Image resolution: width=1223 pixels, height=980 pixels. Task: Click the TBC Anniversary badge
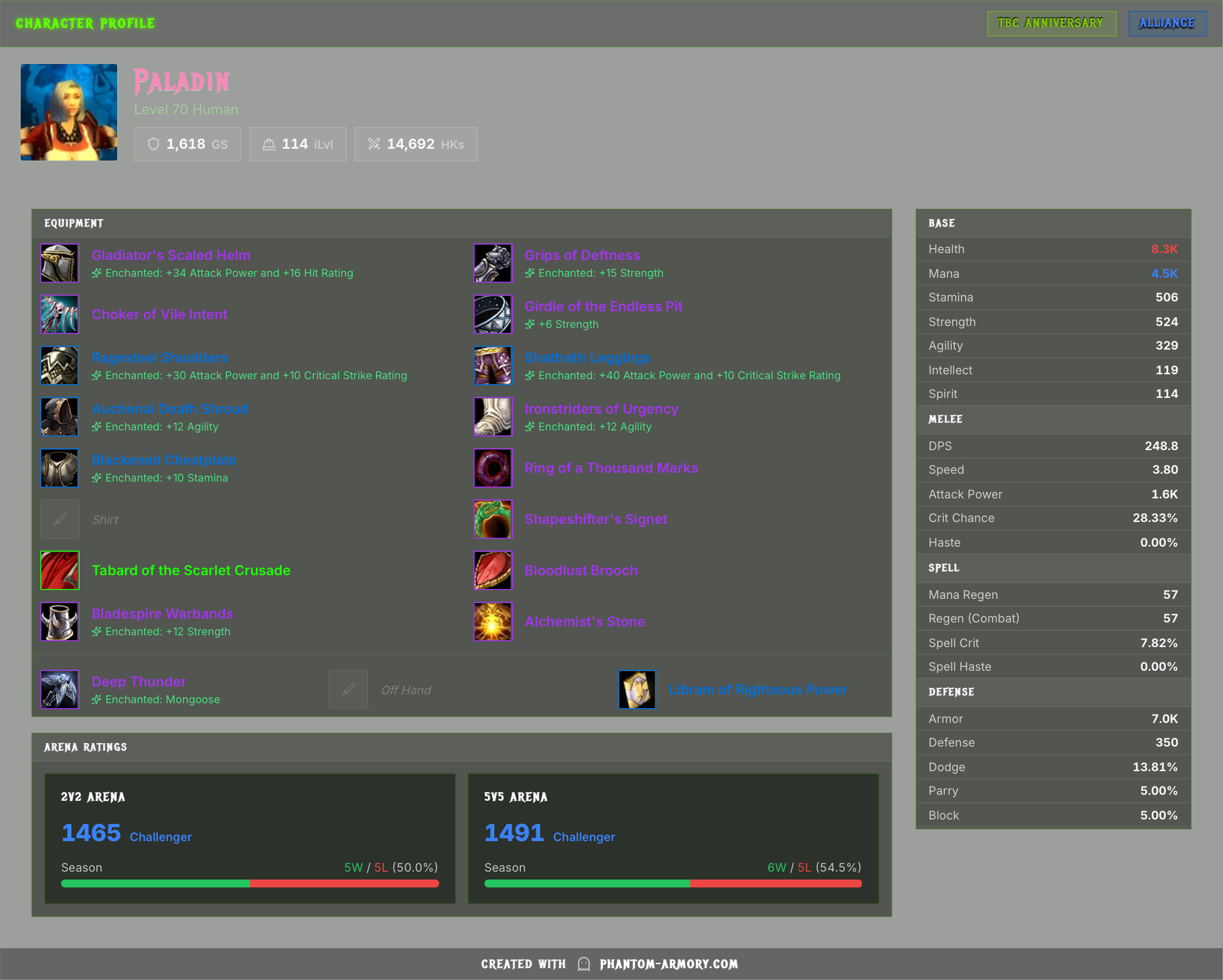(x=1051, y=23)
